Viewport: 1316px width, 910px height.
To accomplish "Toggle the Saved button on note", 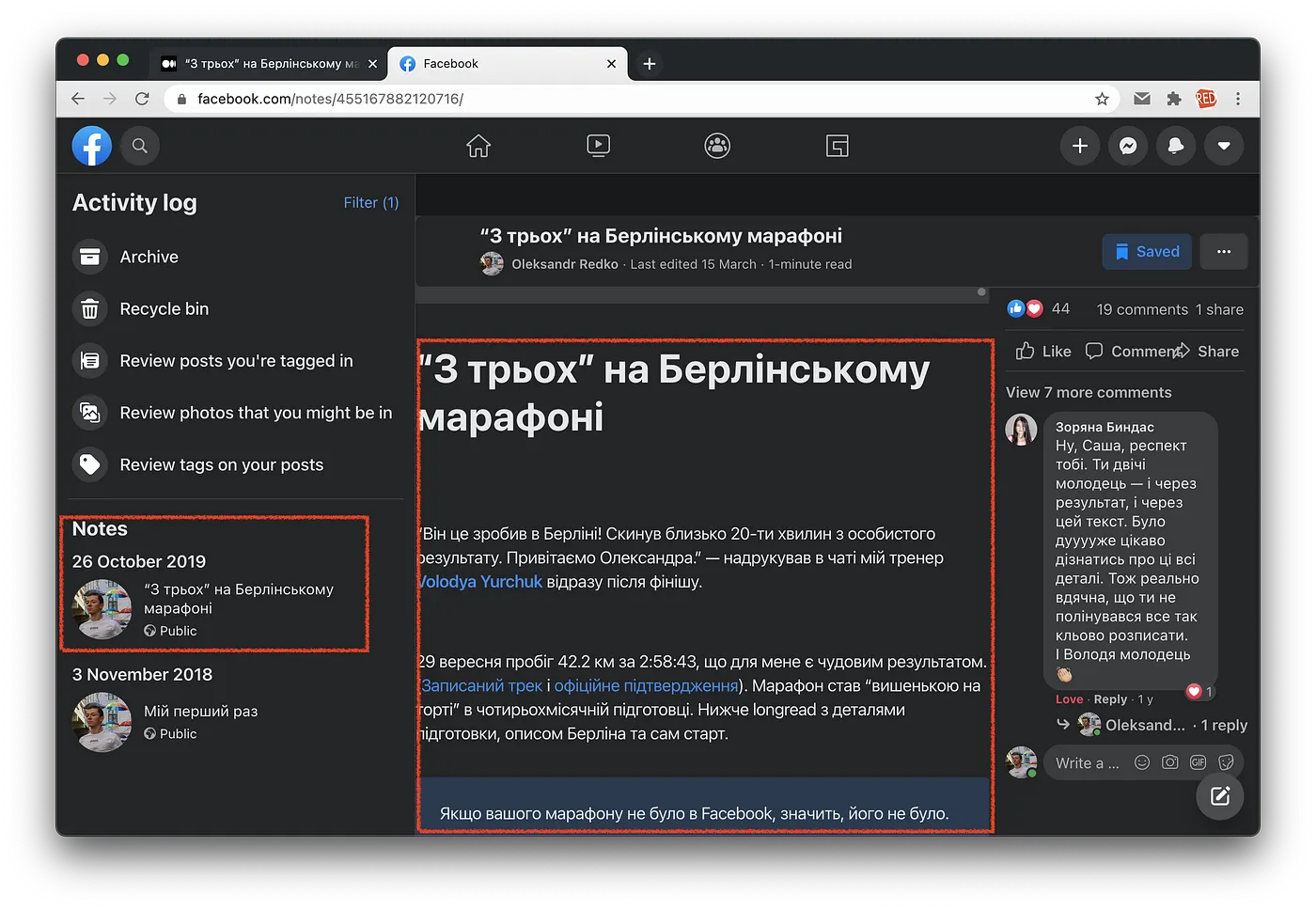I will click(1147, 251).
